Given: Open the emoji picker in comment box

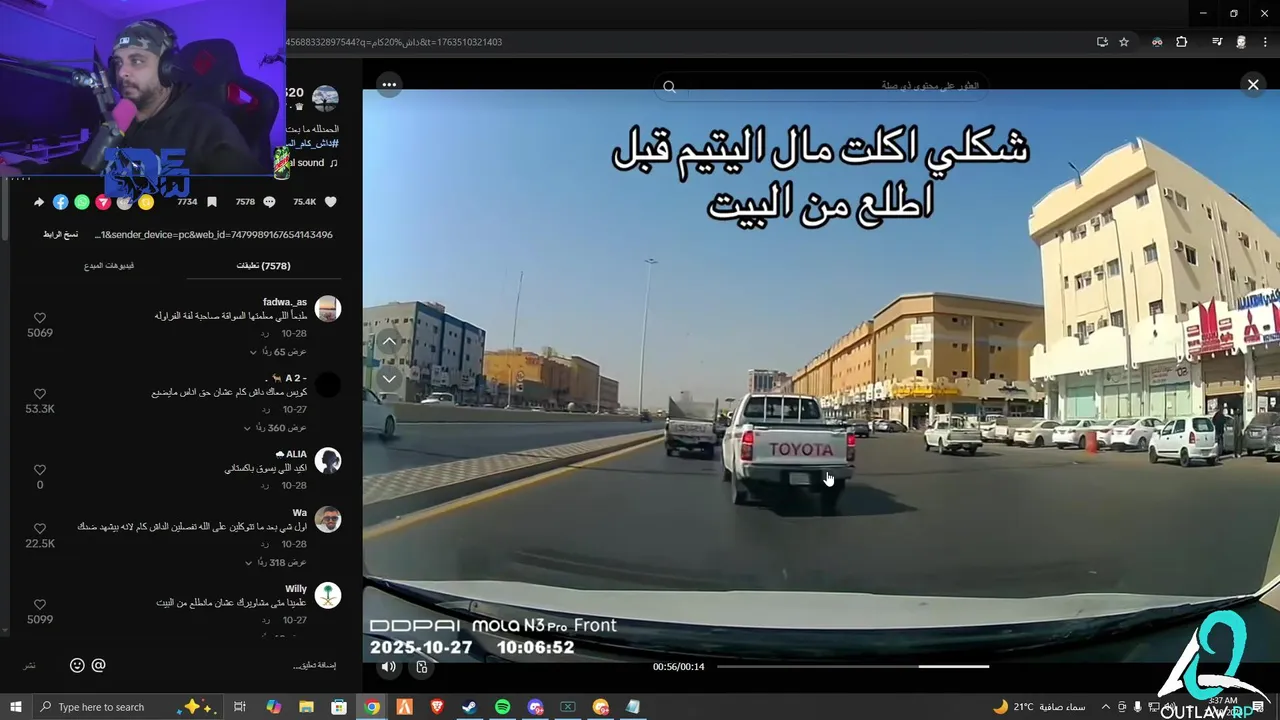Looking at the screenshot, I should pos(77,665).
